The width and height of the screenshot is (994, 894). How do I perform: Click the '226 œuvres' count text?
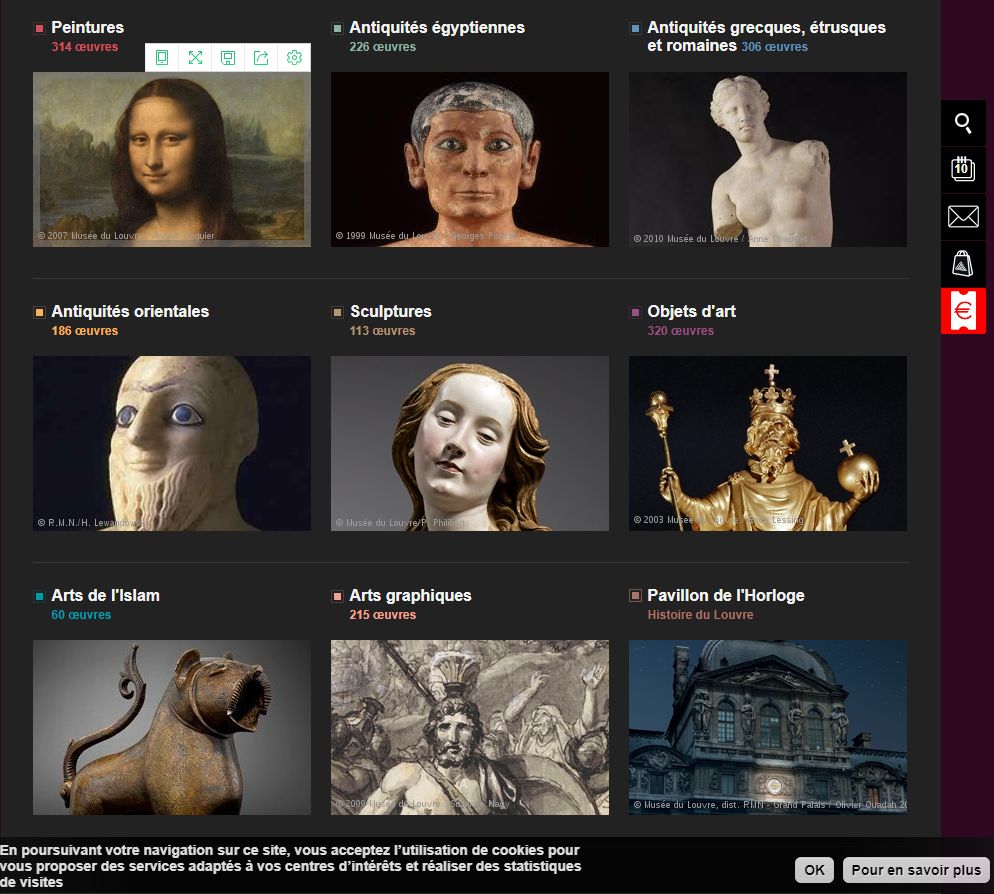click(x=383, y=46)
